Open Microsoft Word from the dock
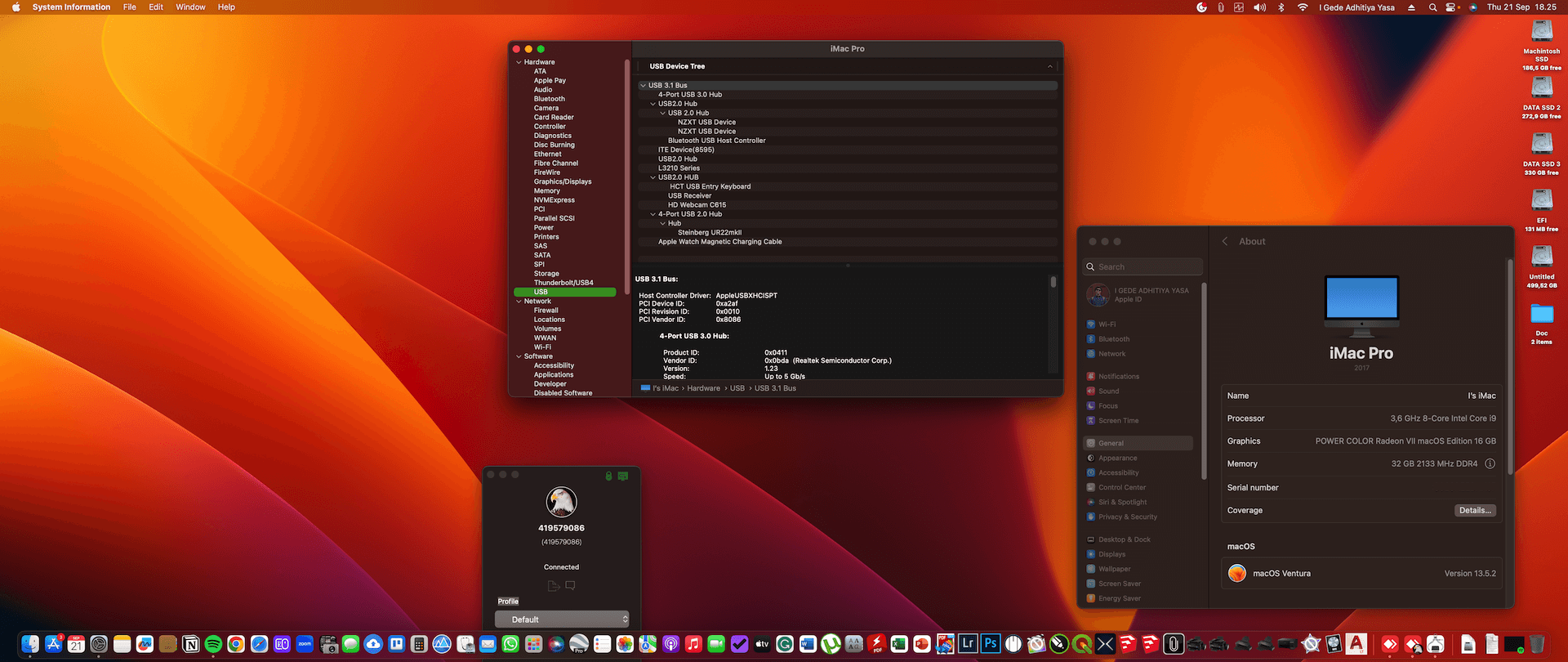This screenshot has height=662, width=1568. (x=808, y=644)
